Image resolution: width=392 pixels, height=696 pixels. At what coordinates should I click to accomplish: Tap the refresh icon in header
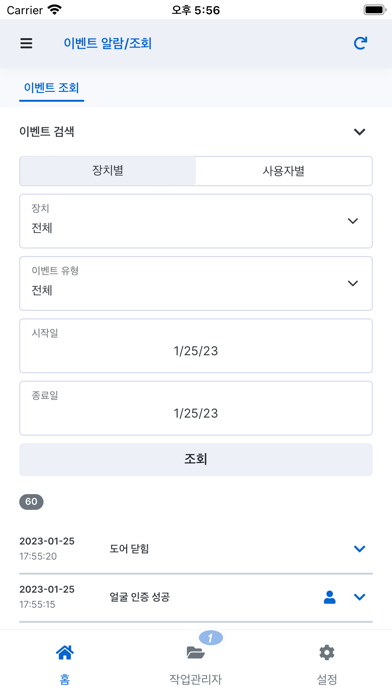coord(360,43)
